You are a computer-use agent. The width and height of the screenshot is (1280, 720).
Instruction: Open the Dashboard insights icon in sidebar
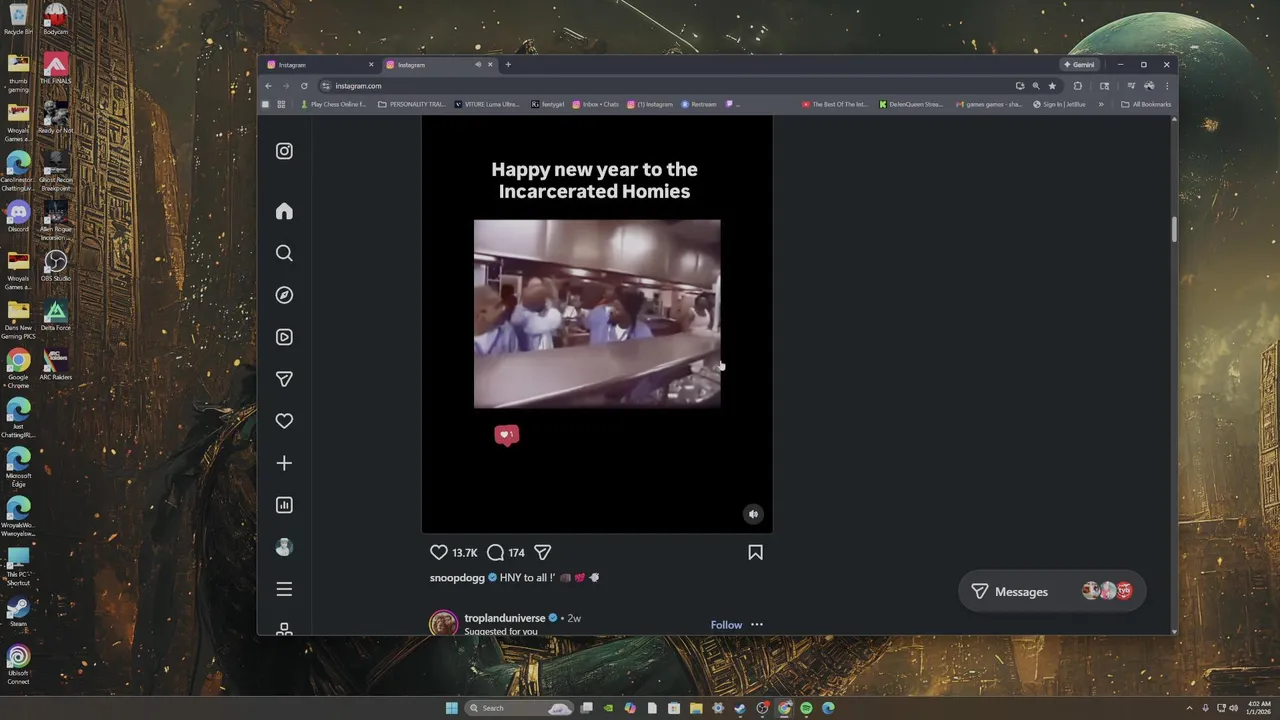[284, 505]
